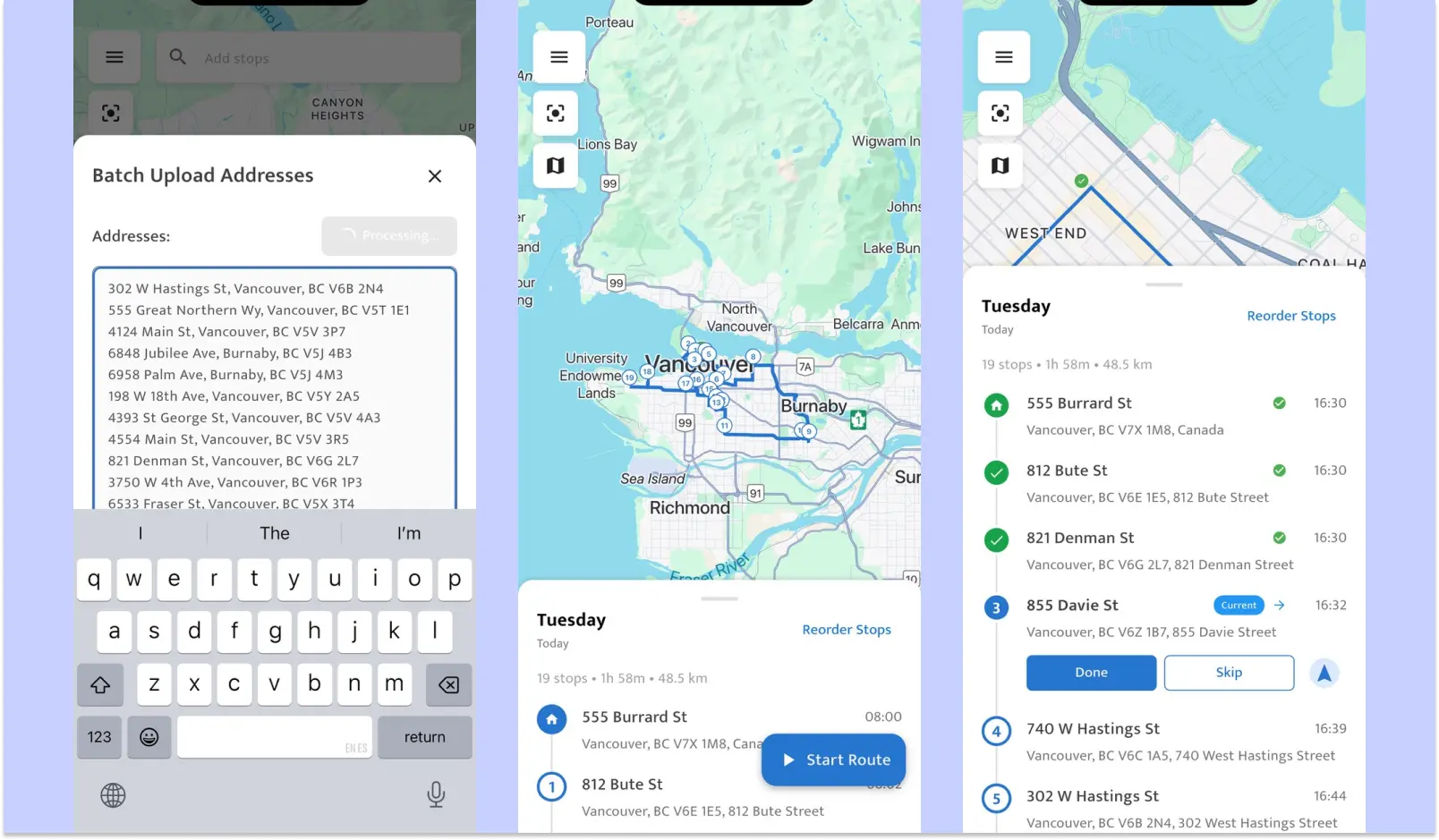Tap the Start Route button
1439x840 pixels.
pyautogui.click(x=832, y=759)
